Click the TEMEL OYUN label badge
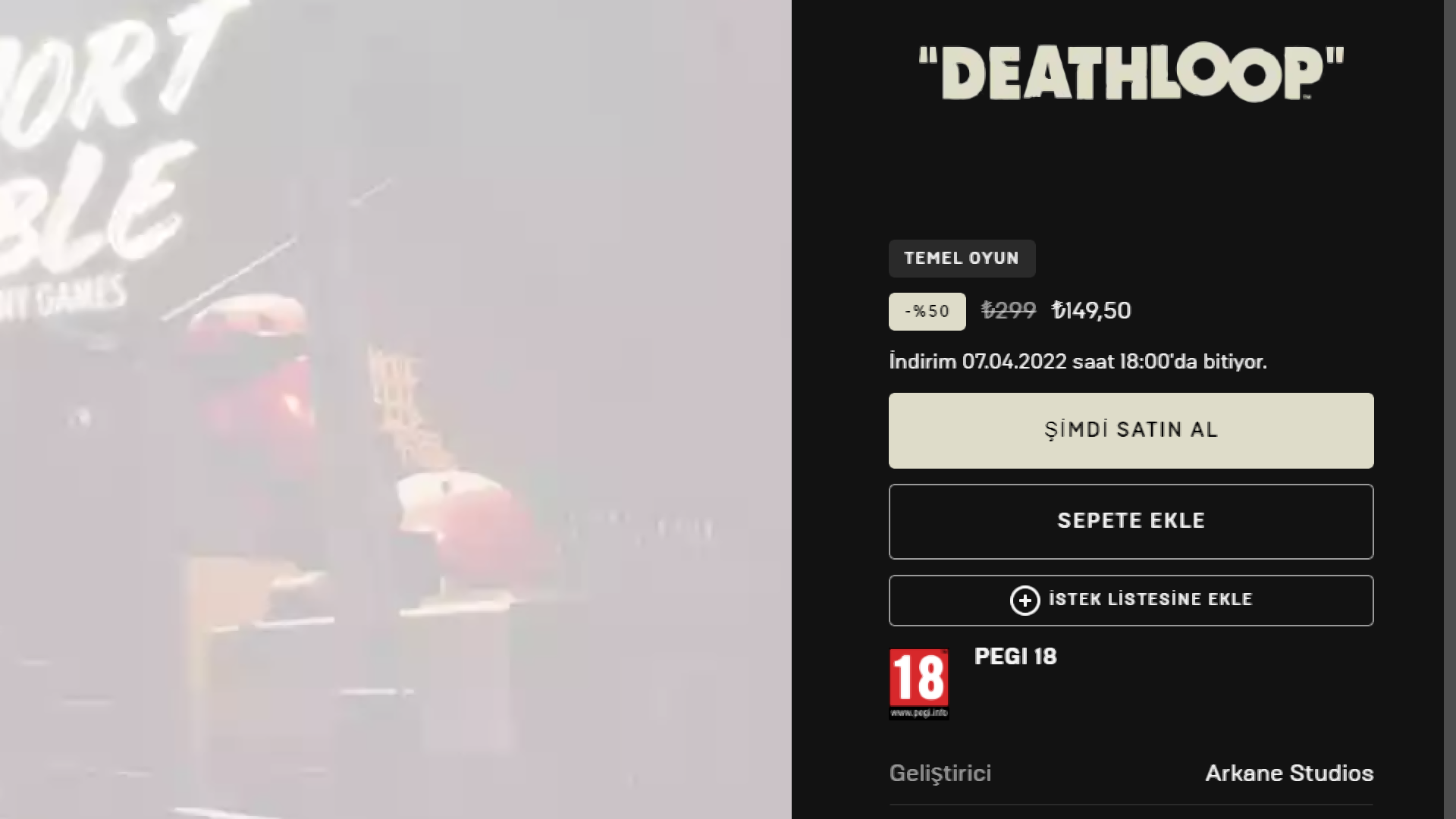Screen dimensions: 1456x819 [x=962, y=259]
